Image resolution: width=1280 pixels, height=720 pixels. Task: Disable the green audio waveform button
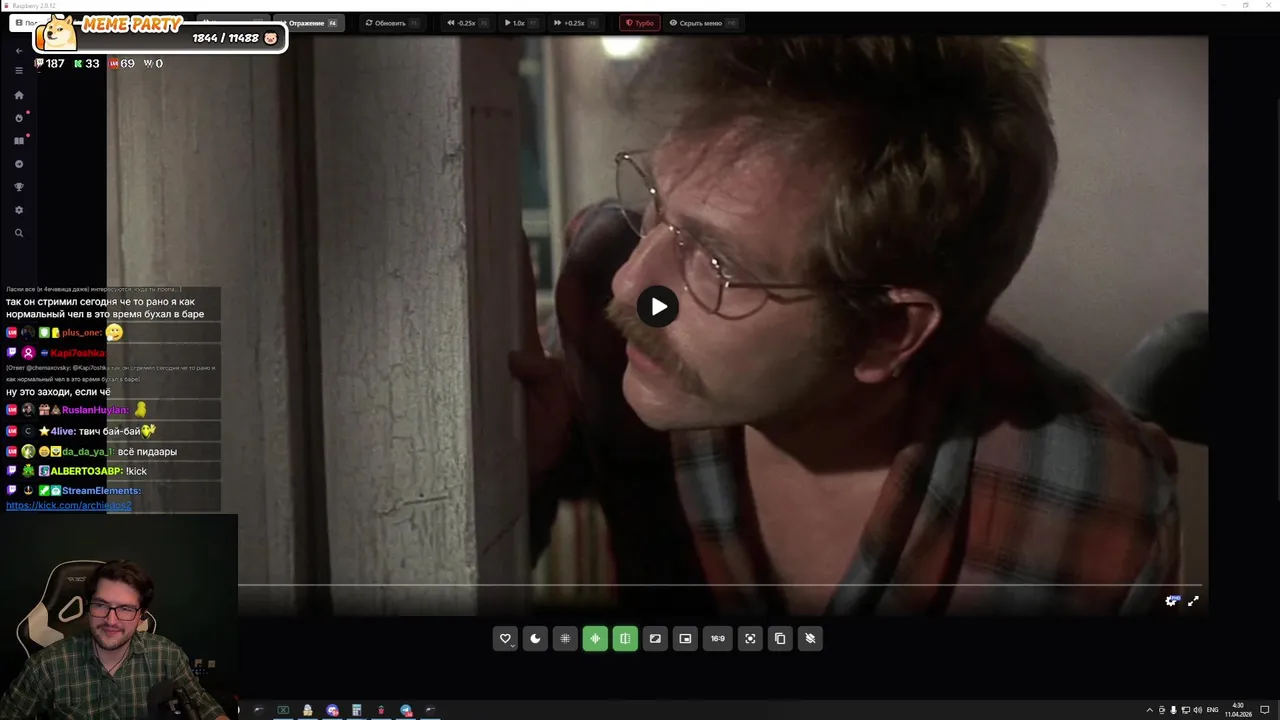(595, 638)
